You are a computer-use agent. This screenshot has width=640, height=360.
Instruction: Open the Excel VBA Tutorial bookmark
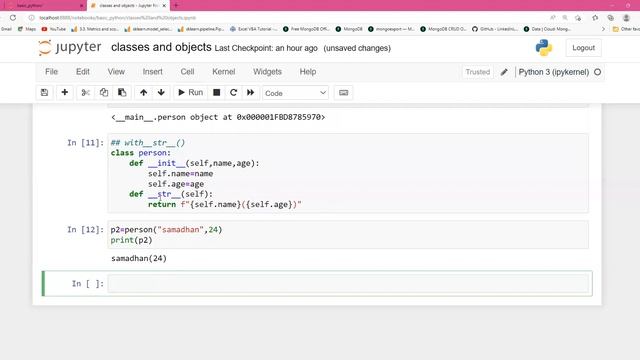point(253,29)
